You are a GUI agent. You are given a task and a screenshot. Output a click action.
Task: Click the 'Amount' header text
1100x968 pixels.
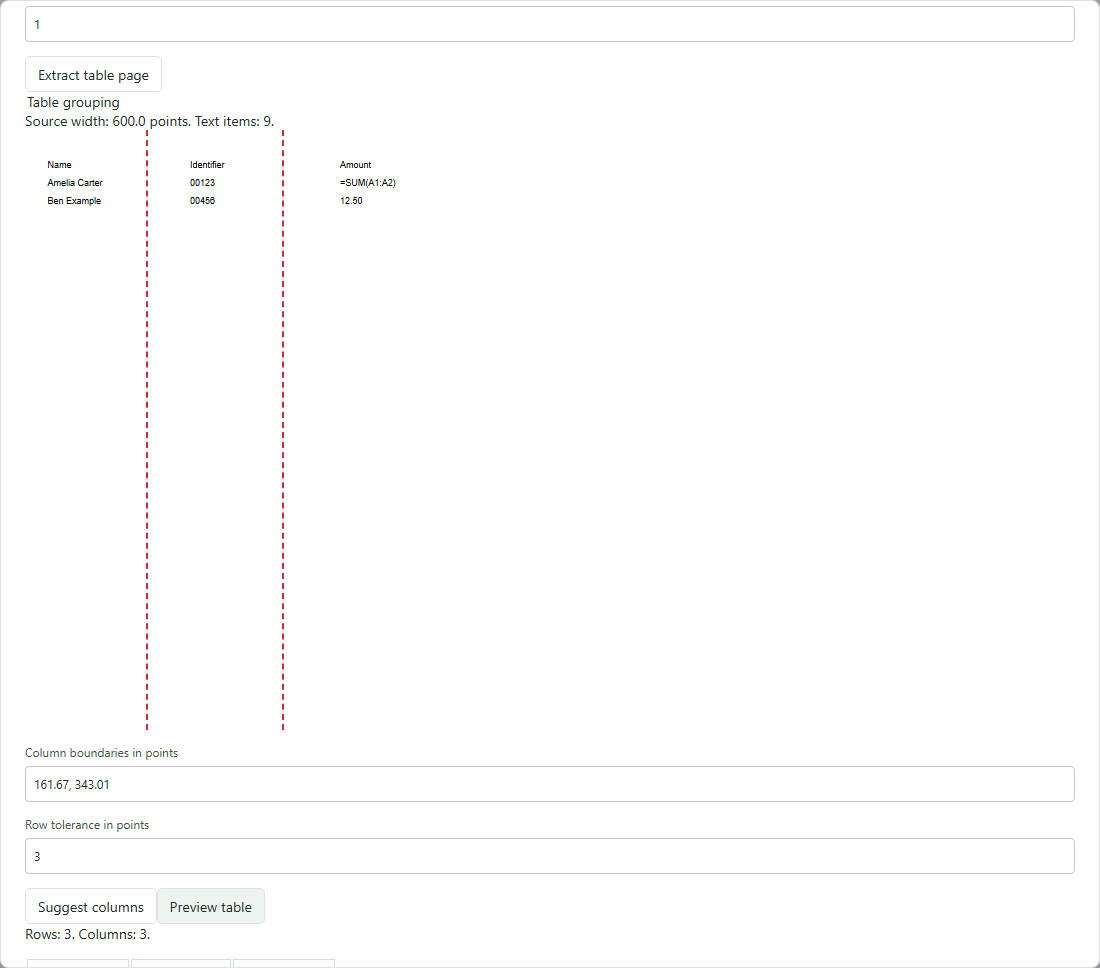tap(356, 165)
